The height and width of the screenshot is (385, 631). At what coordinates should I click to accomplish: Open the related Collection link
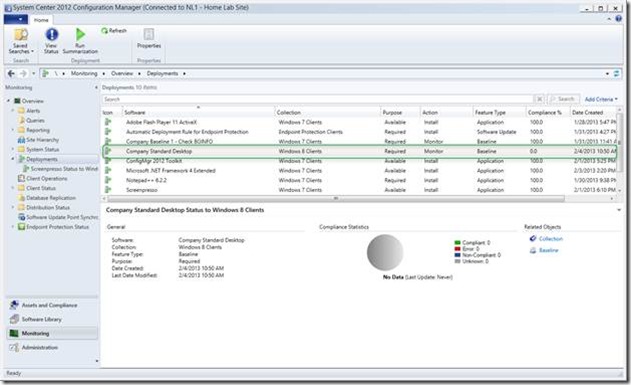(x=551, y=239)
